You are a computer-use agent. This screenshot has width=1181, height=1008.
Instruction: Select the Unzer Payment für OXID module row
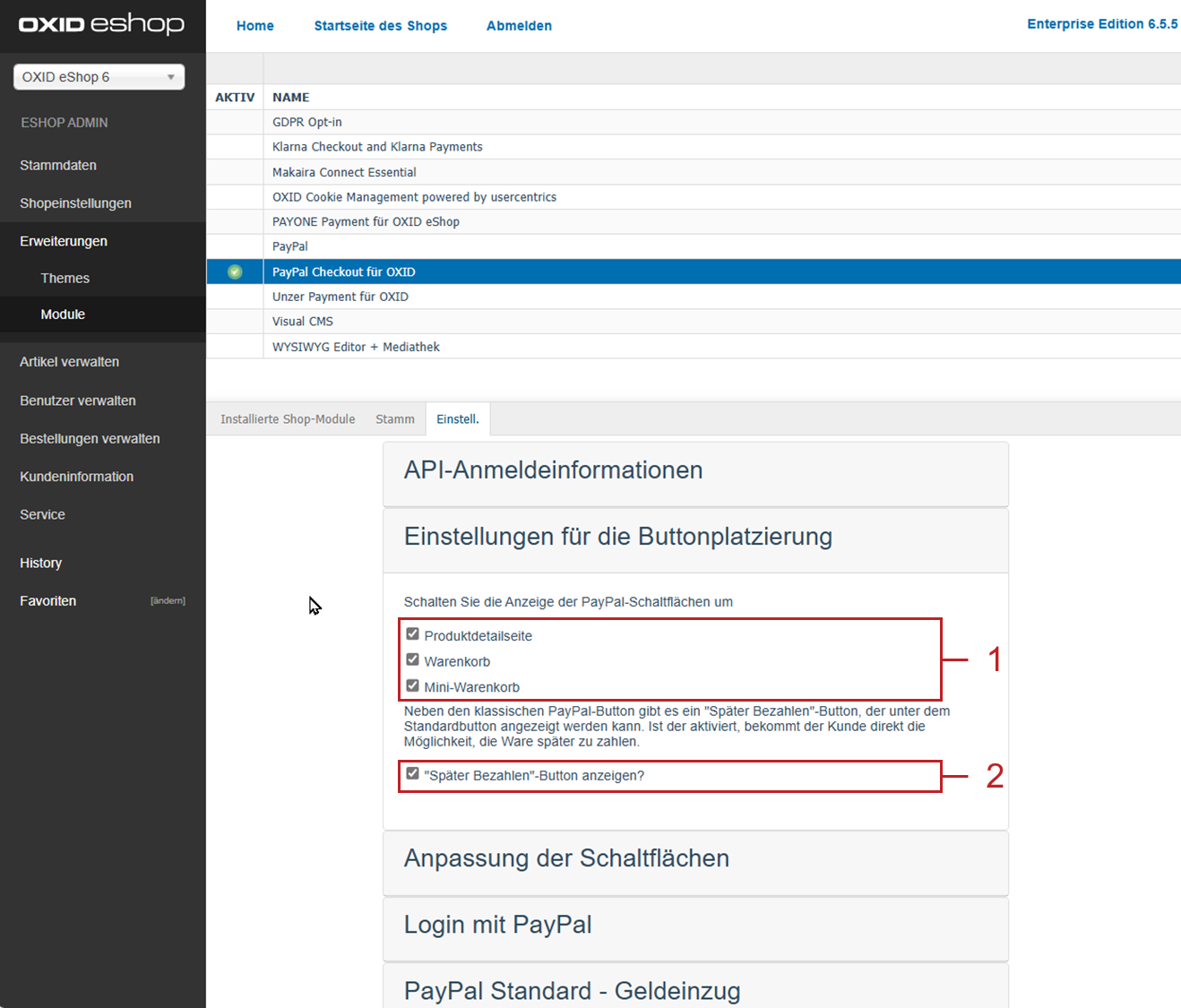341,296
